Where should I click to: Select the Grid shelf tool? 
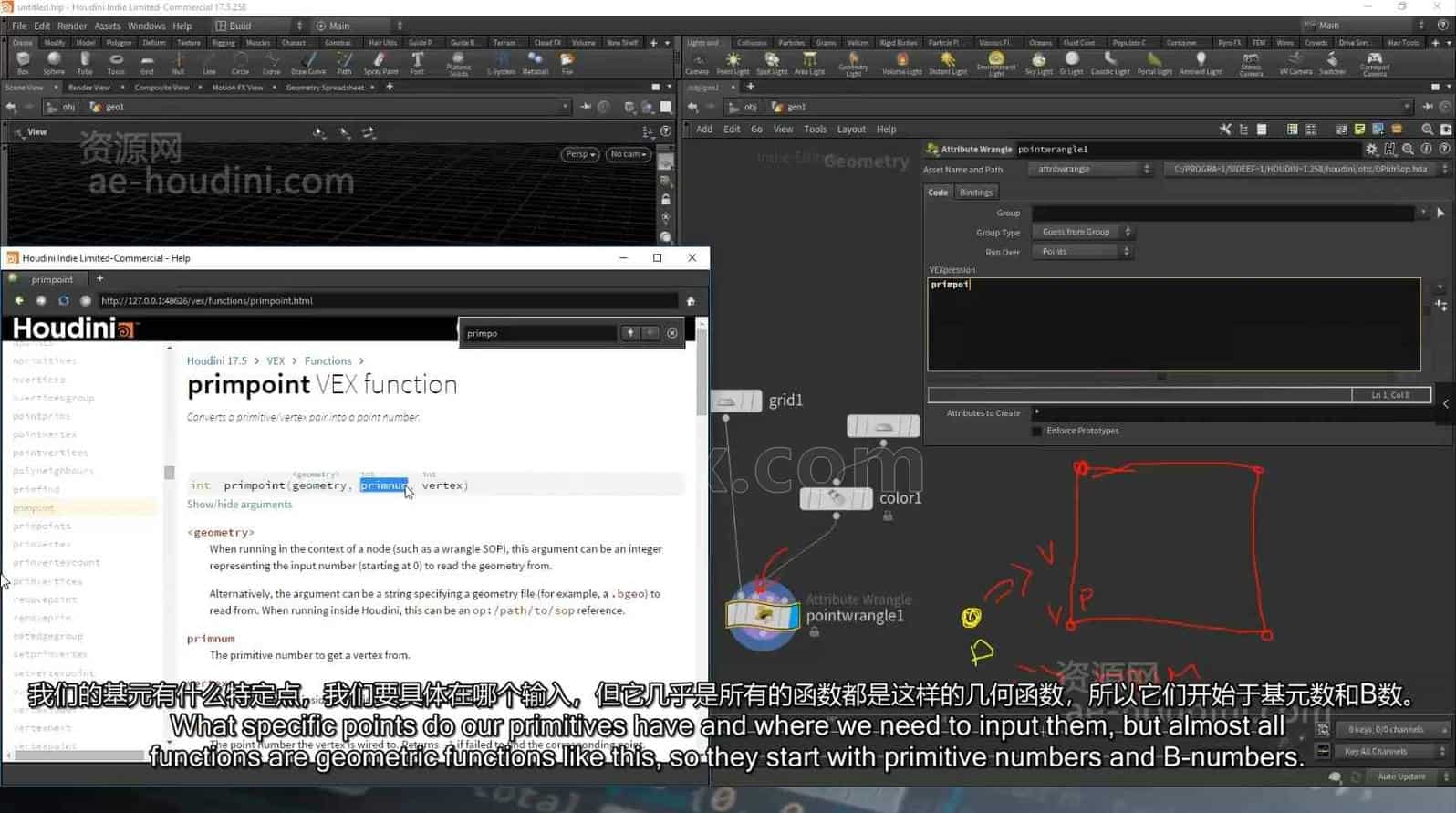pyautogui.click(x=147, y=63)
